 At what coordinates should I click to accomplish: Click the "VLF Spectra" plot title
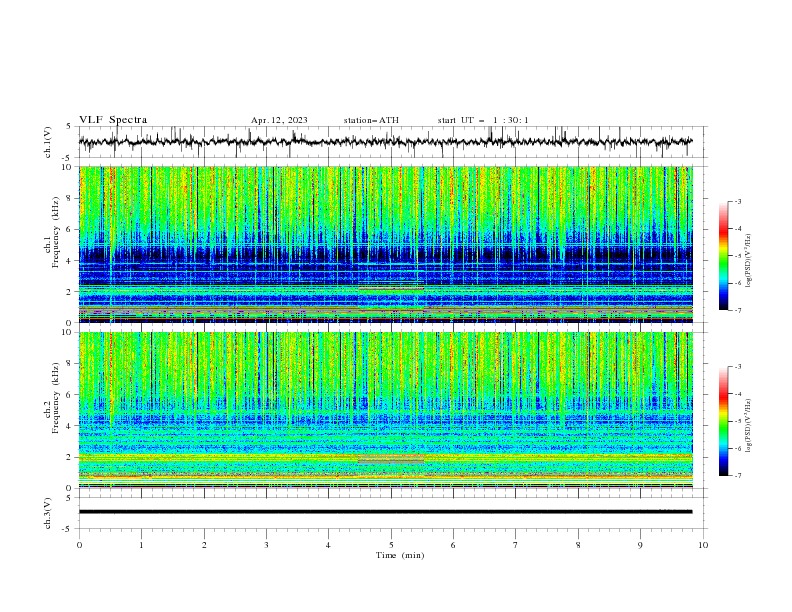point(113,120)
